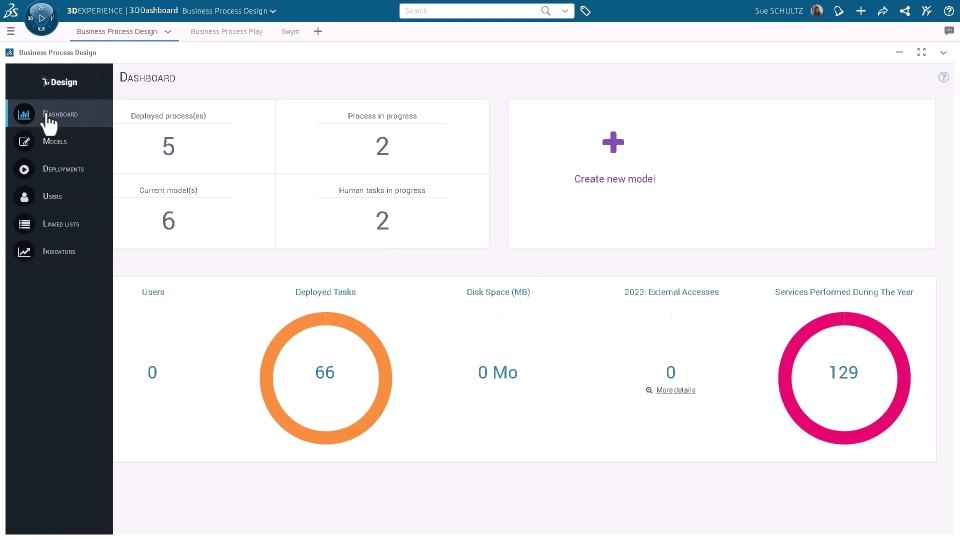The width and height of the screenshot is (960, 540).
Task: Open Linked Lists in the sidebar
Action: click(59, 224)
